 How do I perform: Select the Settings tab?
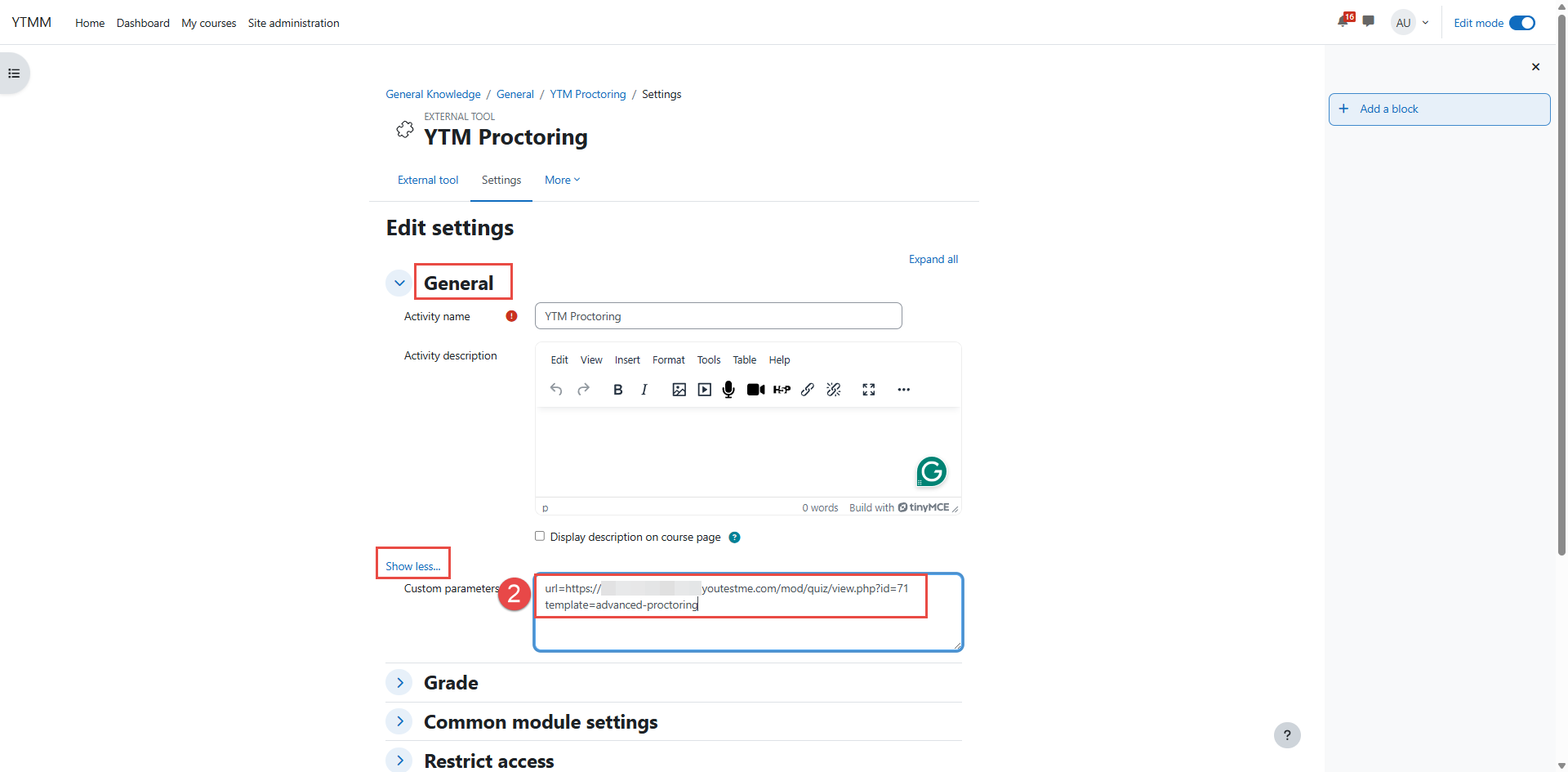[x=501, y=180]
